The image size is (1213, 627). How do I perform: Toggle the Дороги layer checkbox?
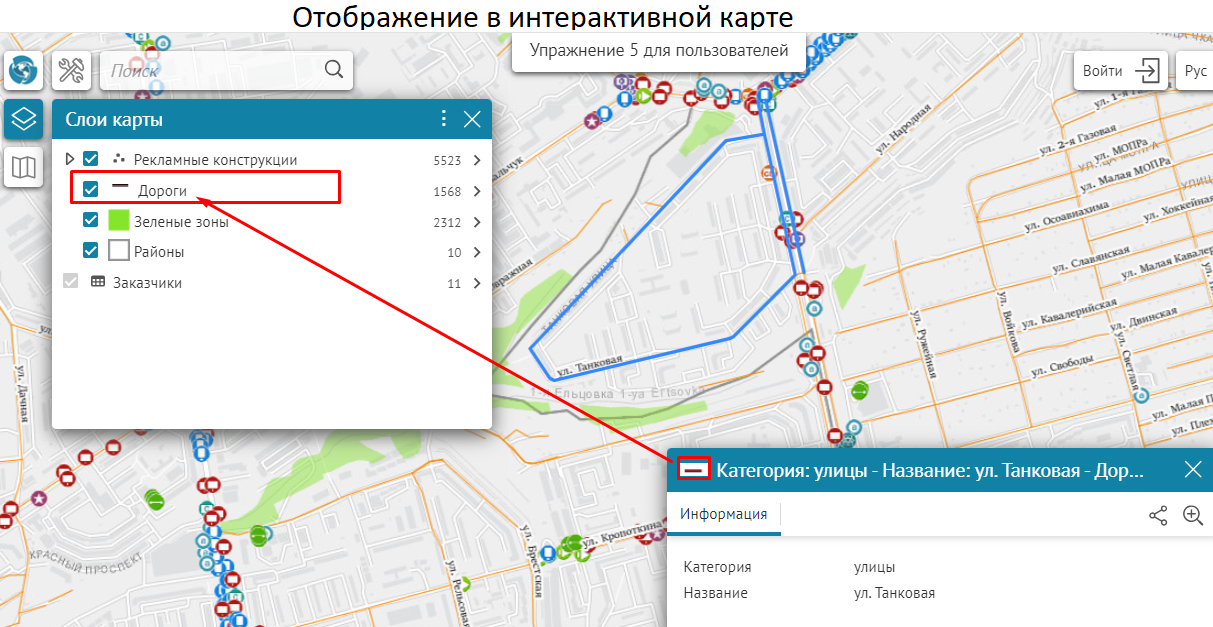click(91, 190)
